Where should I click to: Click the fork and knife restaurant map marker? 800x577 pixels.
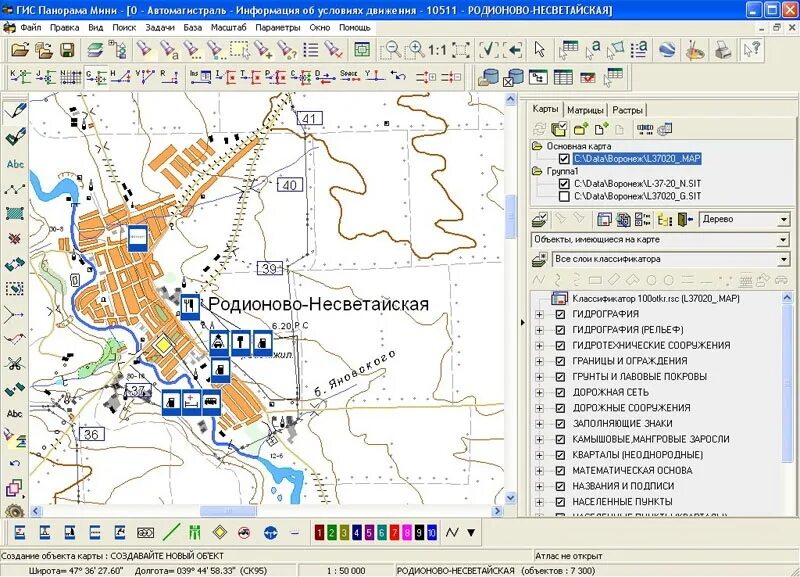coord(190,306)
